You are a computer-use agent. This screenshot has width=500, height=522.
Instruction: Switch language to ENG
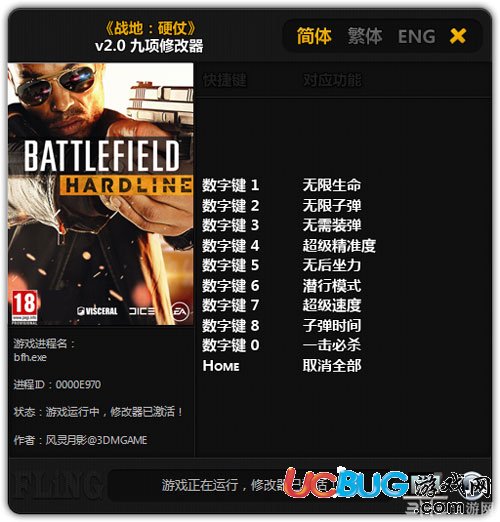point(416,36)
